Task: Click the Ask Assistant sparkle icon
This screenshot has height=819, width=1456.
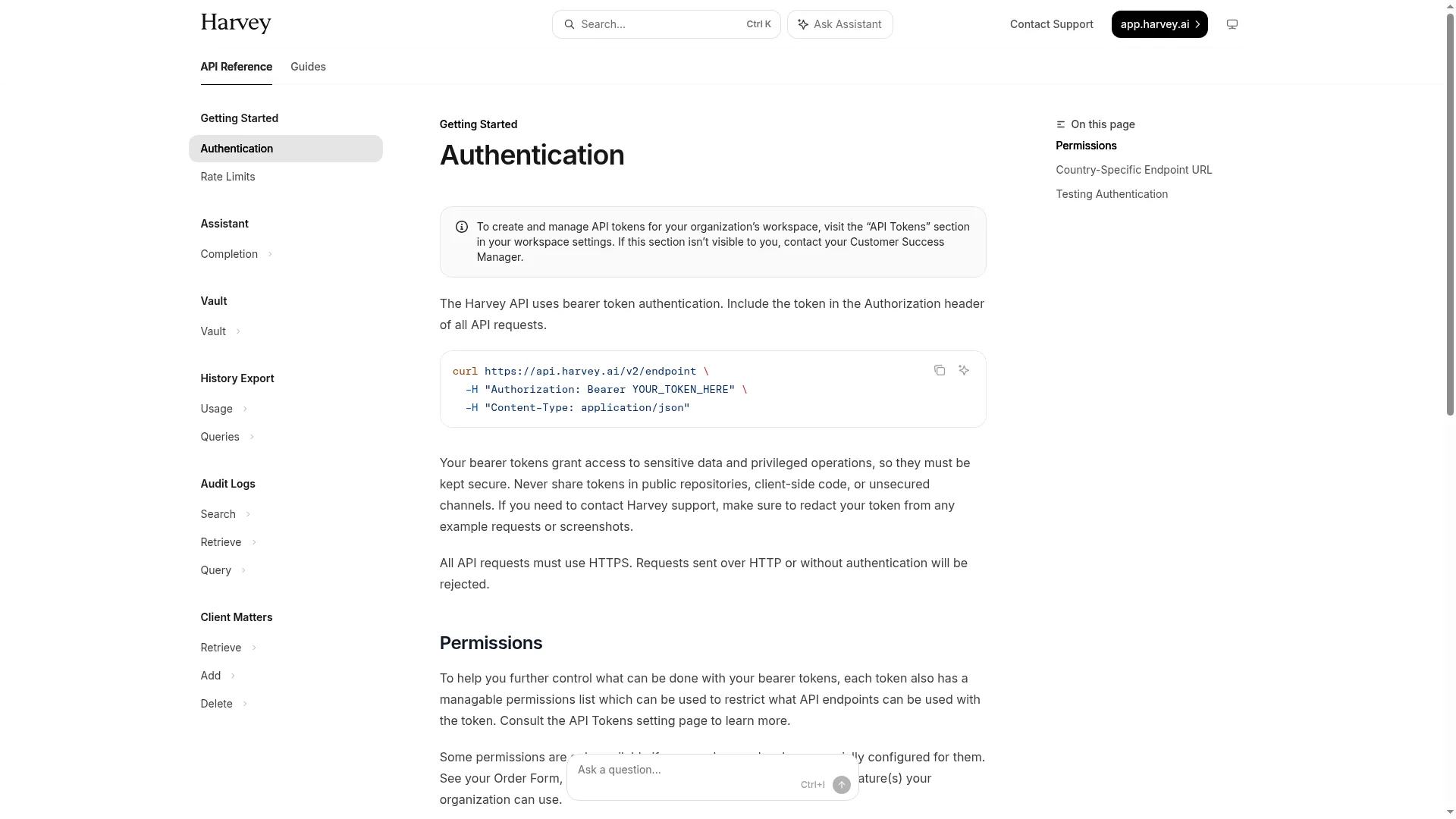Action: click(x=803, y=24)
